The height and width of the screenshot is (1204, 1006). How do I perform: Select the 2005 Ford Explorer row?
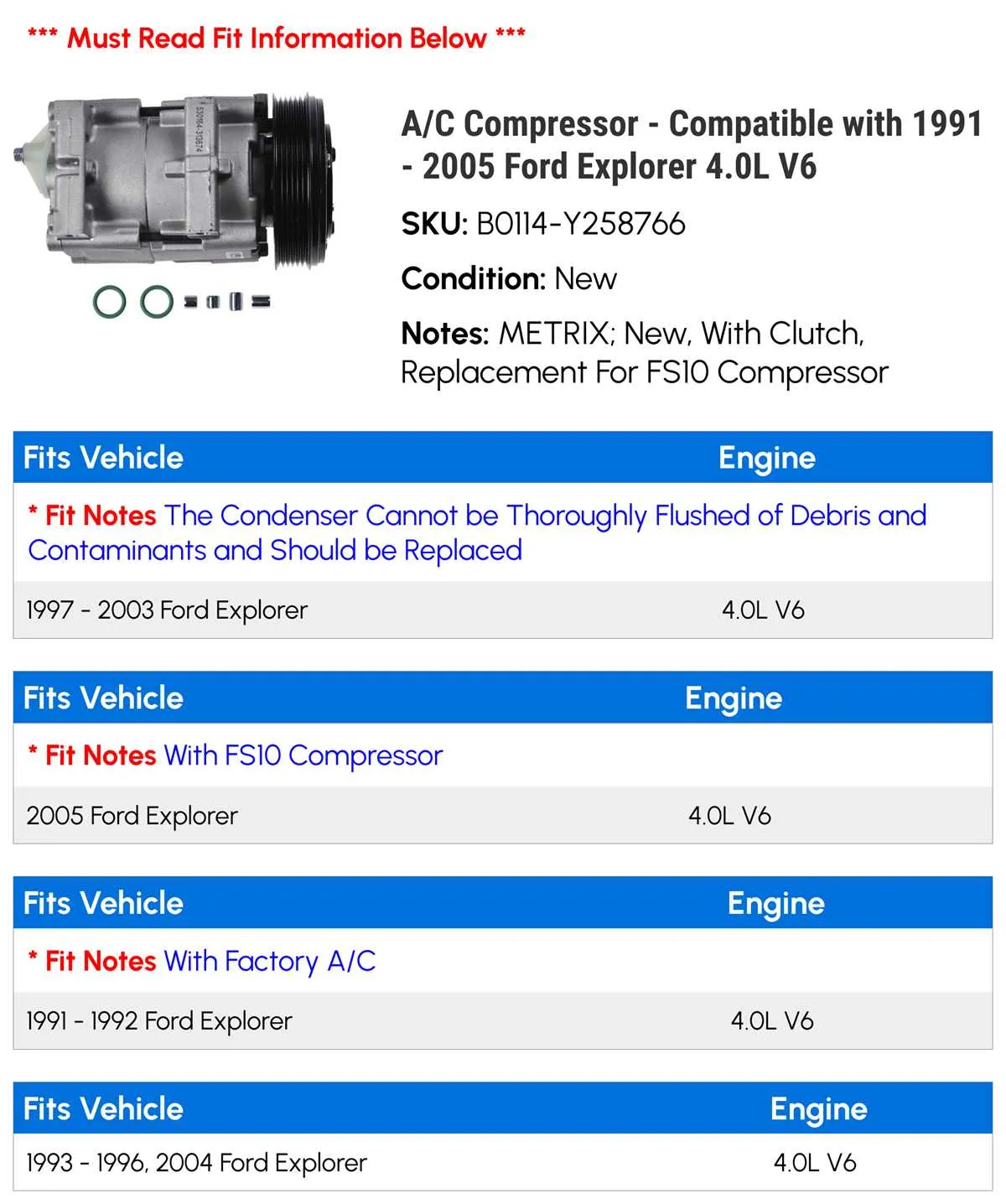(503, 815)
